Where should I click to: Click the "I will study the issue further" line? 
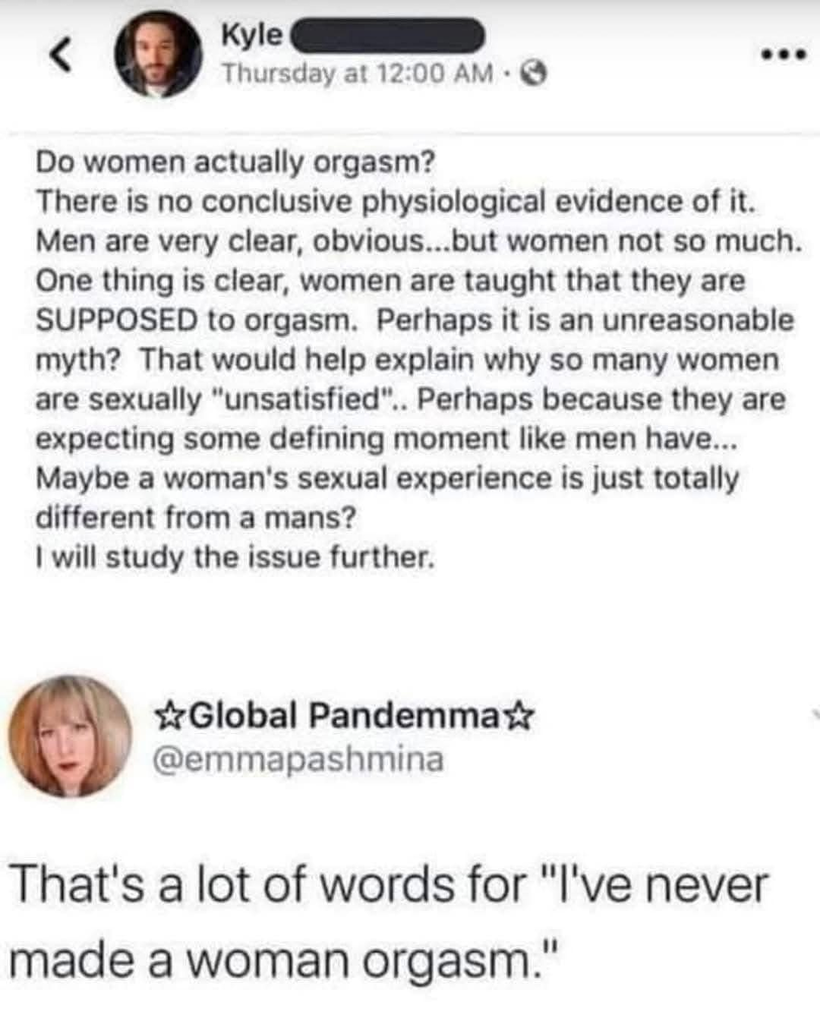[236, 555]
